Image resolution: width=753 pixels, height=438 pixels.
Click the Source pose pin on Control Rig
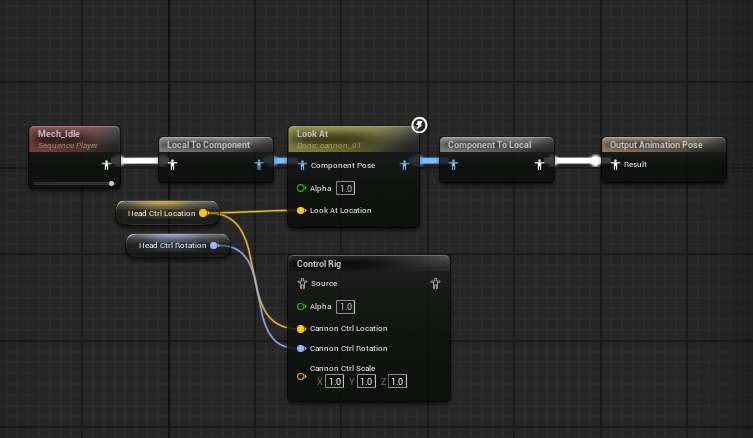tap(302, 284)
